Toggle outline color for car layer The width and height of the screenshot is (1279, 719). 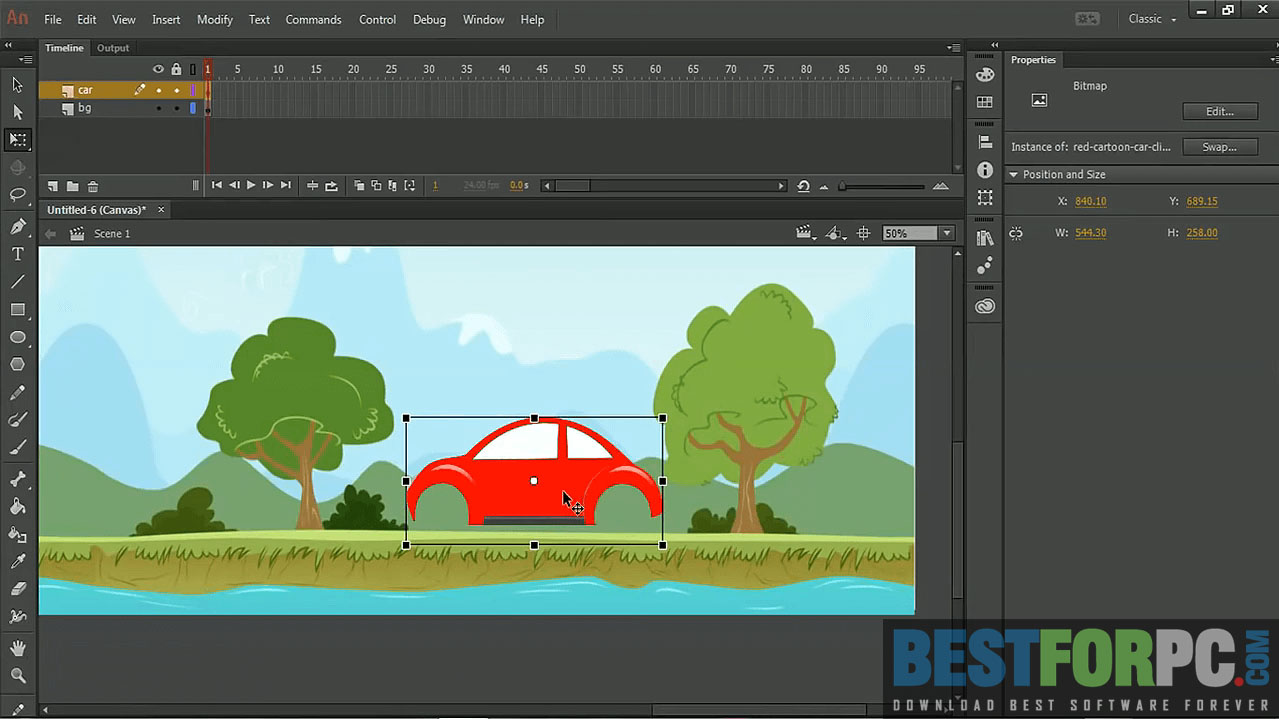pos(193,90)
